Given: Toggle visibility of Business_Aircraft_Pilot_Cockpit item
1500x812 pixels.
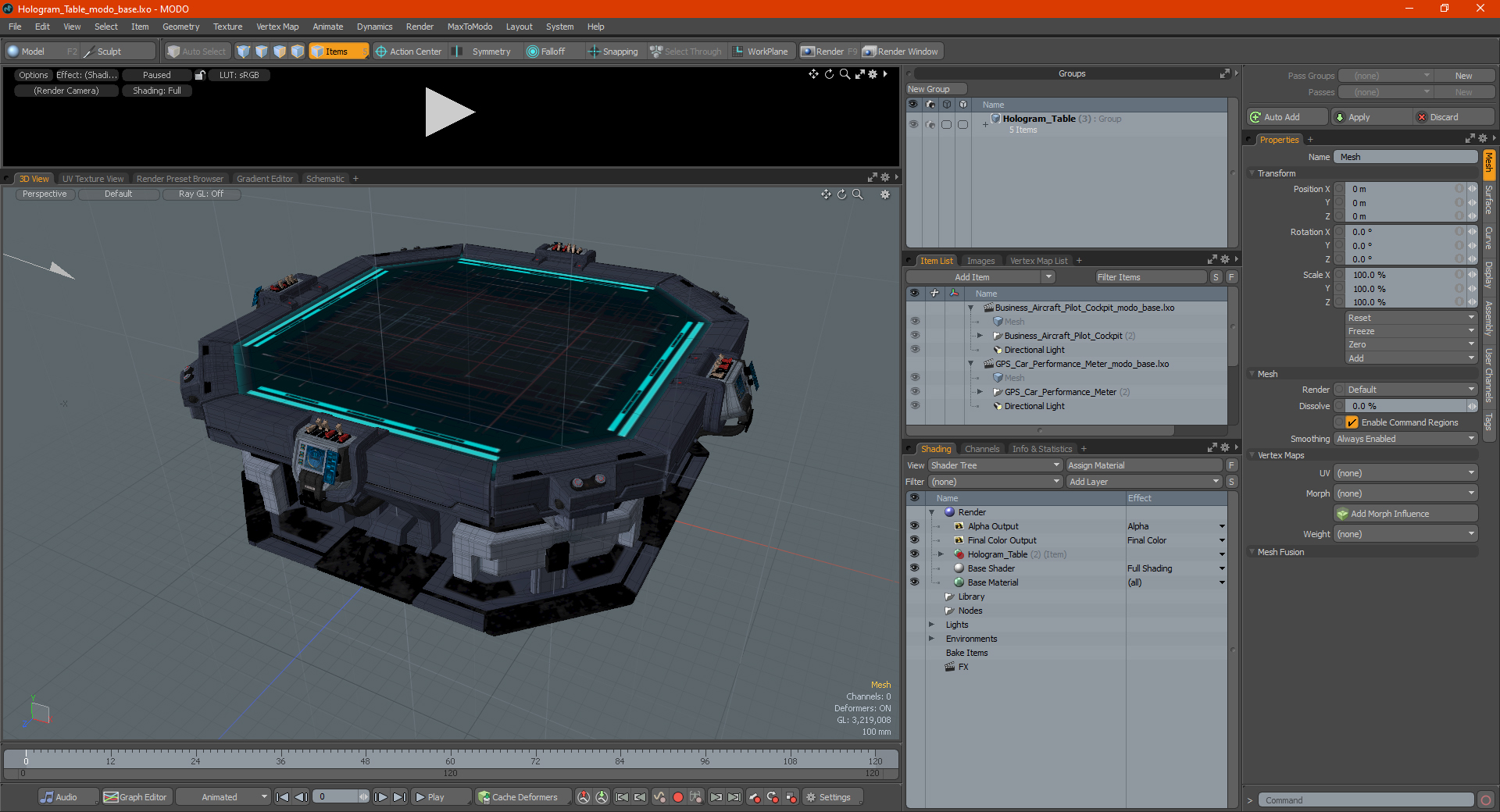Looking at the screenshot, I should tap(915, 336).
